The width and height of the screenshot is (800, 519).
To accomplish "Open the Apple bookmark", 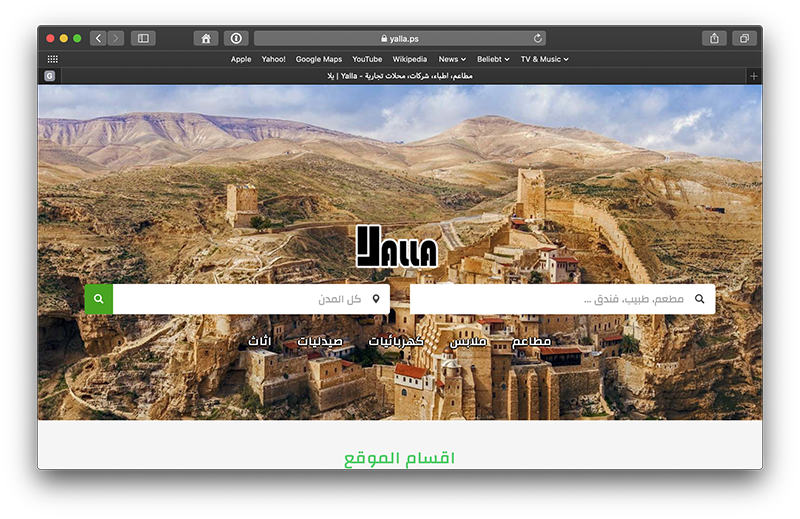I will click(241, 59).
